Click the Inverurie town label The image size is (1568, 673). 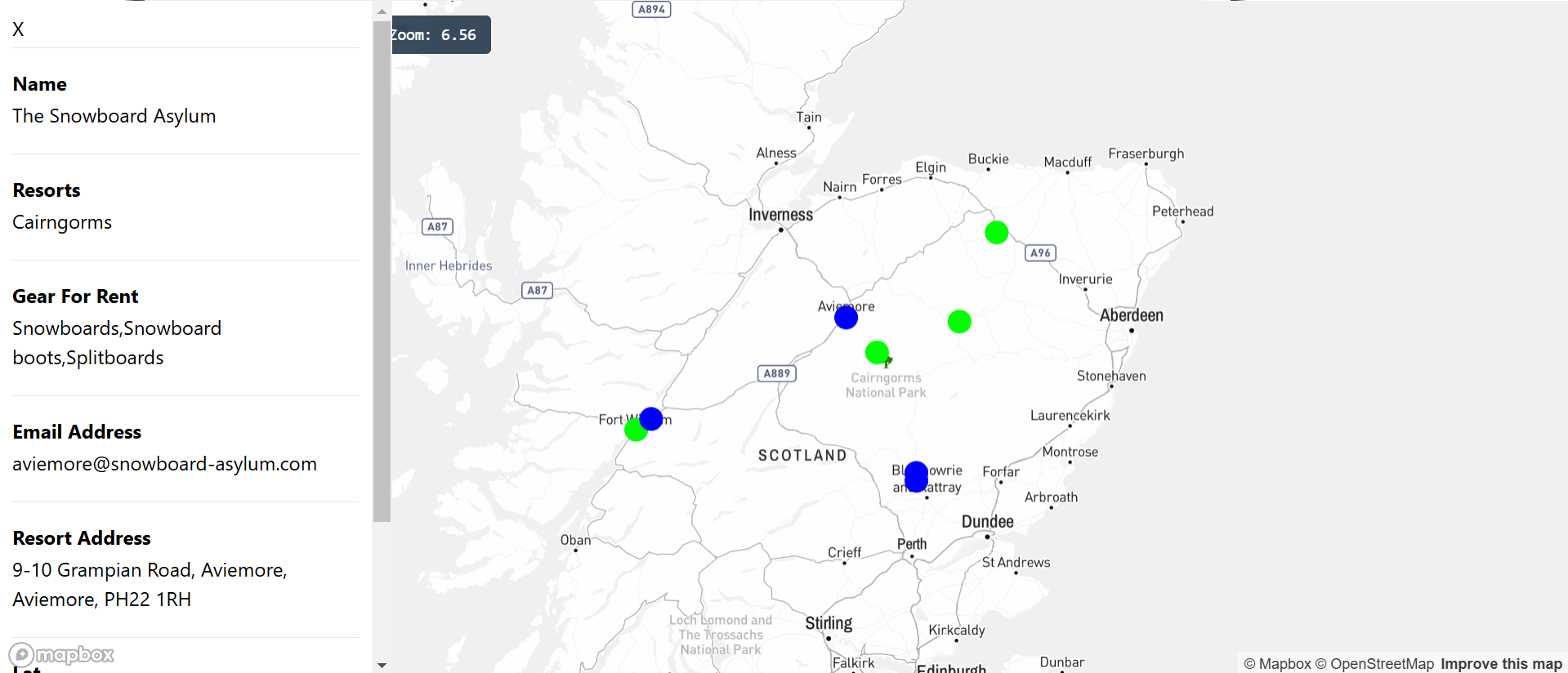(x=1085, y=279)
